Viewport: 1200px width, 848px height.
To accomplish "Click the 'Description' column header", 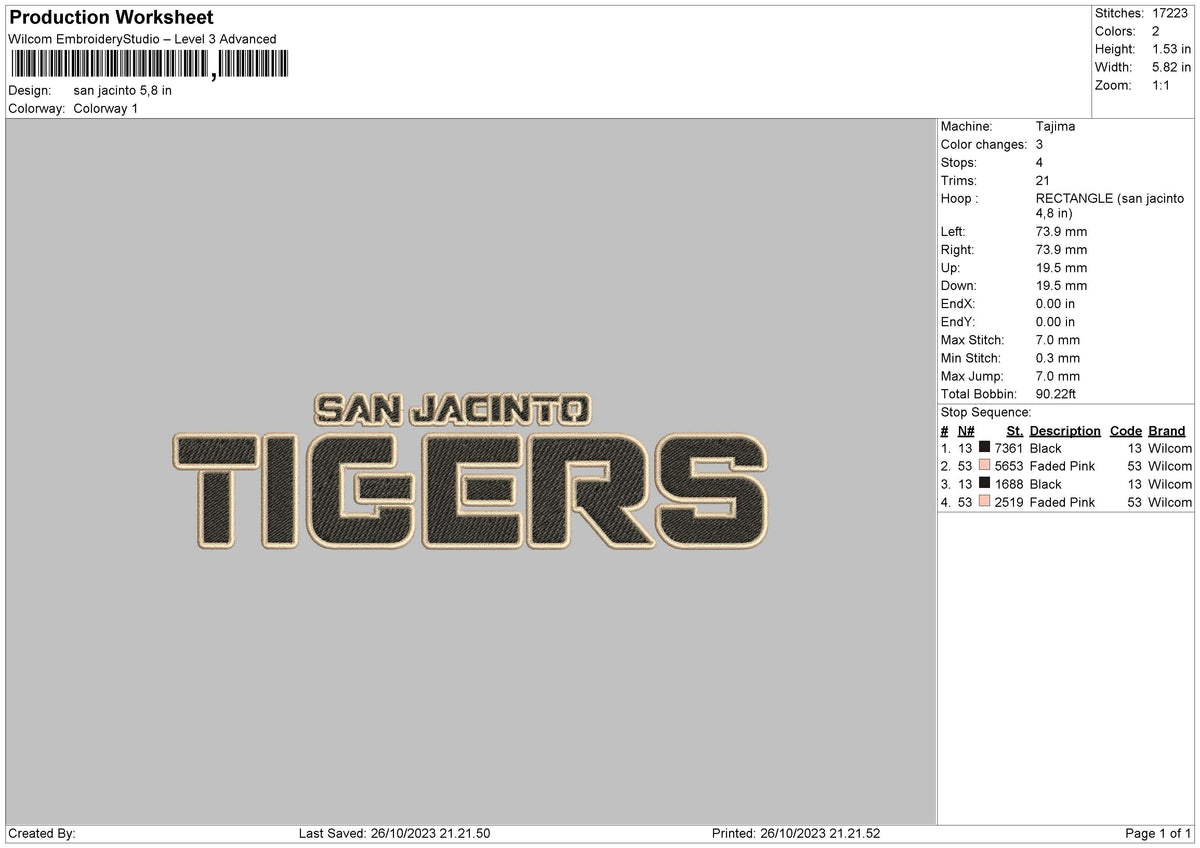I will click(1065, 431).
